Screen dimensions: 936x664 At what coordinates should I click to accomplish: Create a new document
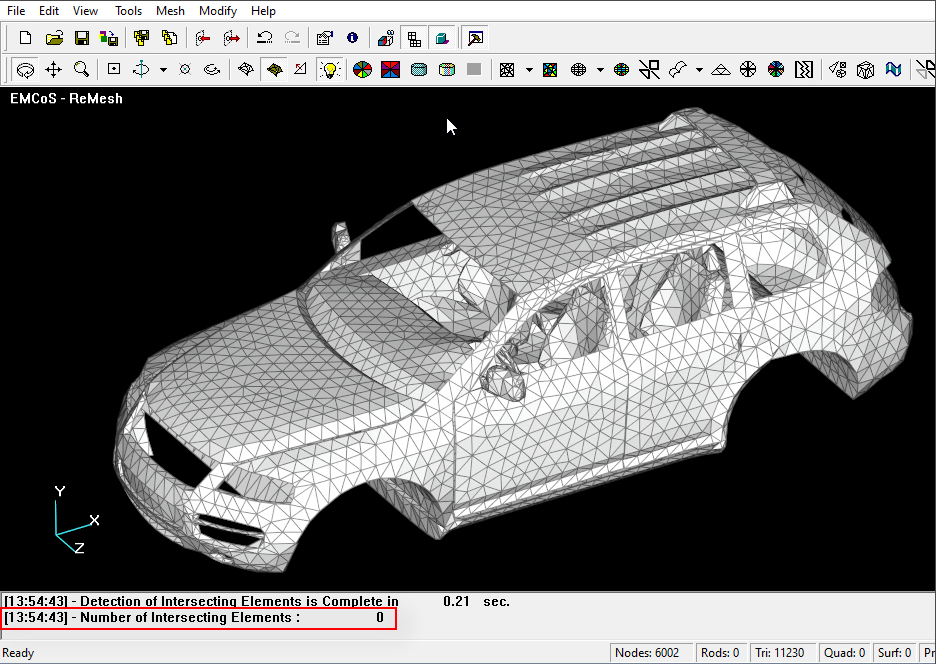click(x=23, y=38)
